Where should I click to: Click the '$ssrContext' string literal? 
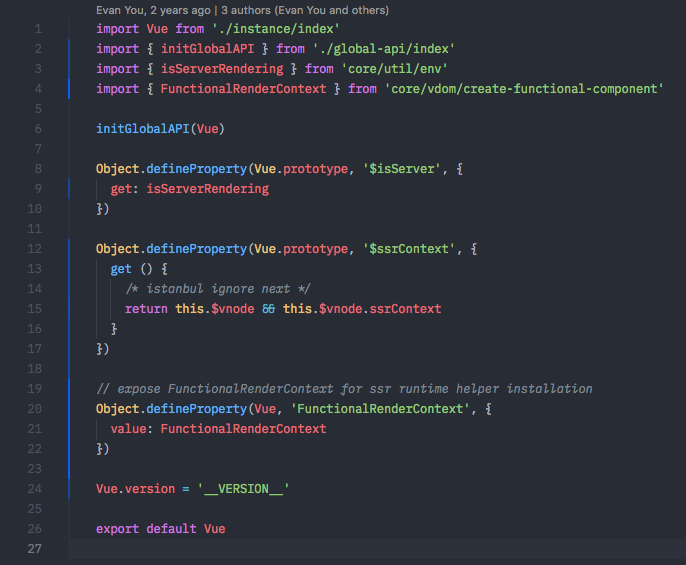point(408,249)
